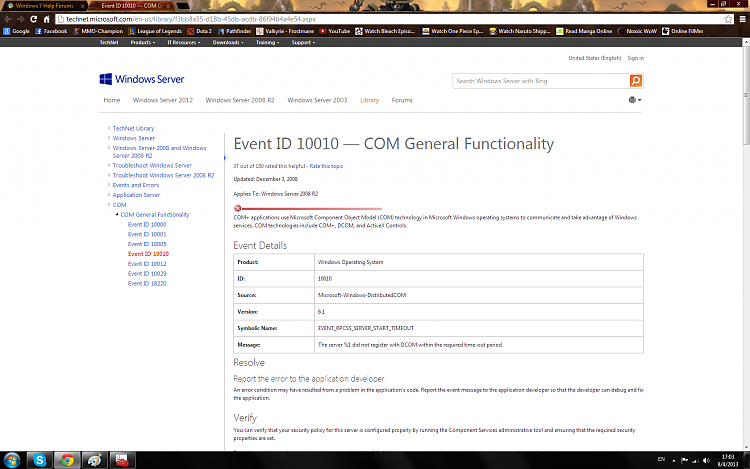Select Windows Server 2012 navigation item

tap(163, 100)
